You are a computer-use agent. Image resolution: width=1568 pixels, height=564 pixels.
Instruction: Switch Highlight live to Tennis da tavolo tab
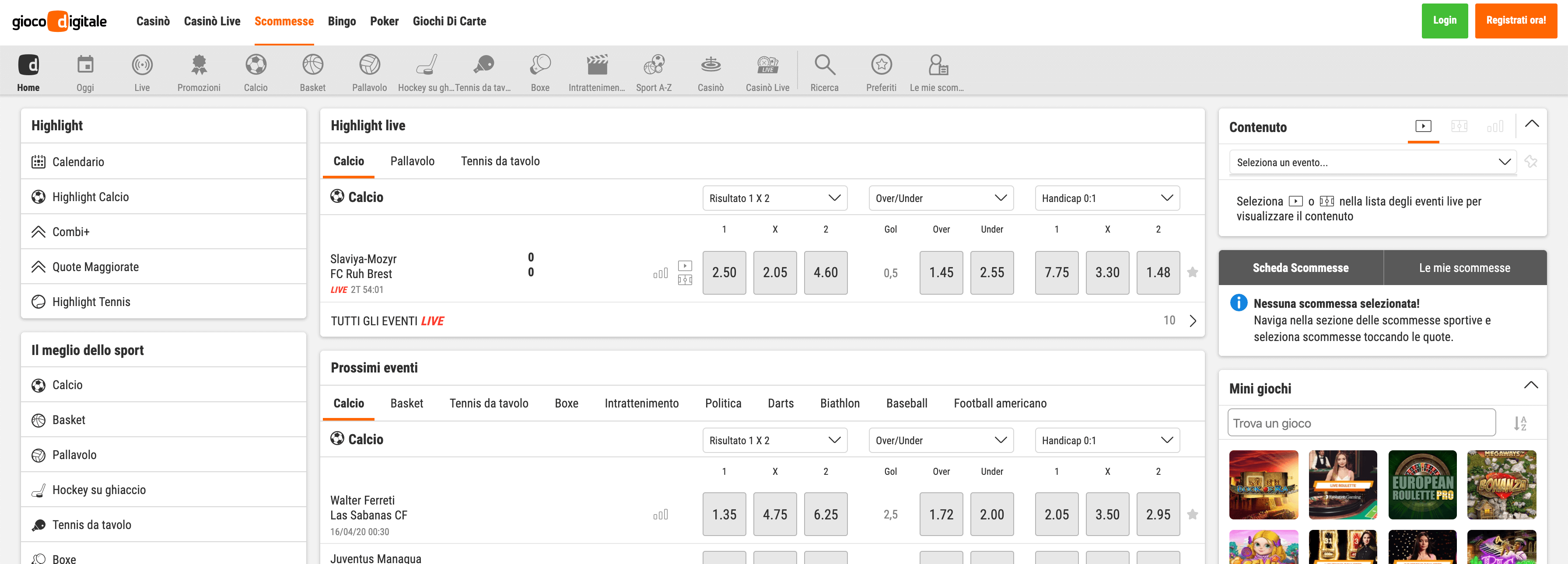click(x=500, y=161)
